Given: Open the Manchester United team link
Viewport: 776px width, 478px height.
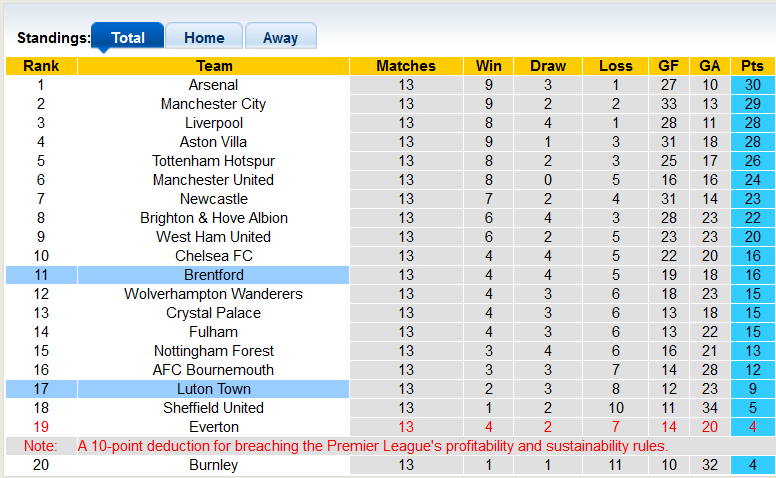Looking at the screenshot, I should click(213, 180).
